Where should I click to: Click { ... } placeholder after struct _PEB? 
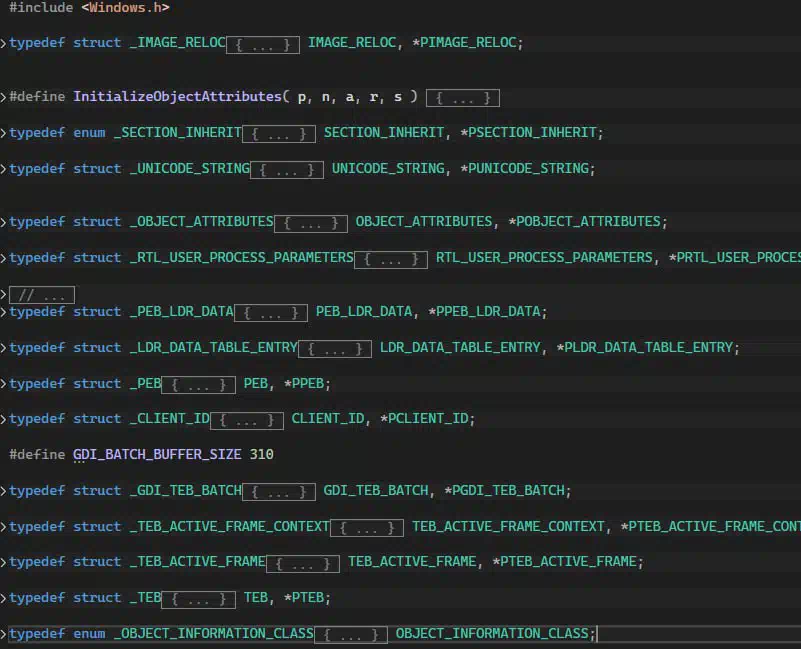(x=199, y=385)
